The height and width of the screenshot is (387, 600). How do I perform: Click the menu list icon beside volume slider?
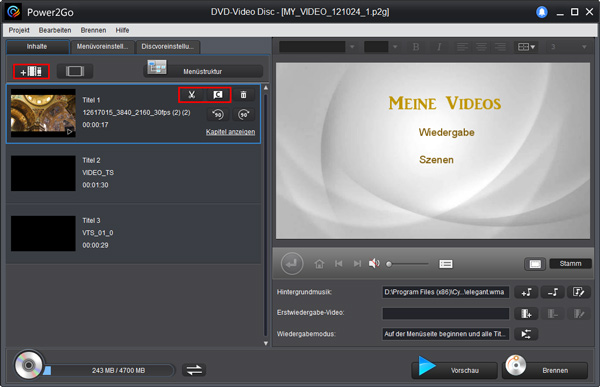coord(446,264)
